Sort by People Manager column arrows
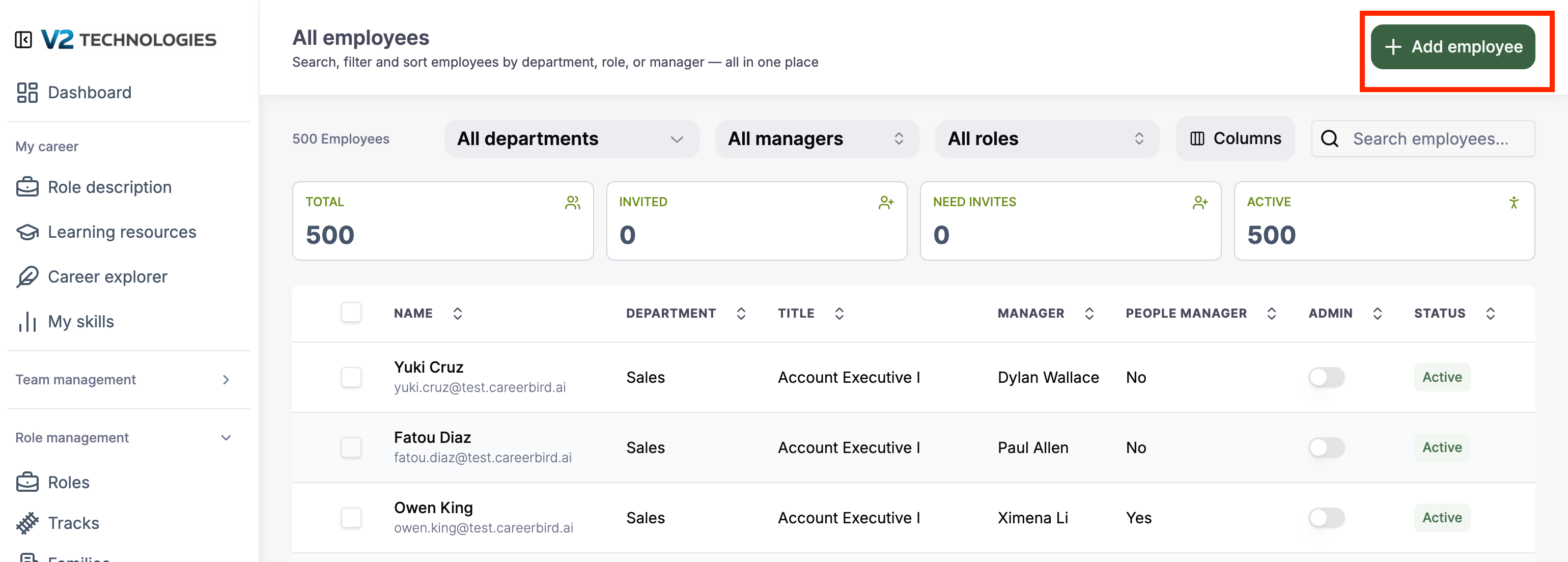1568x562 pixels. [1272, 314]
